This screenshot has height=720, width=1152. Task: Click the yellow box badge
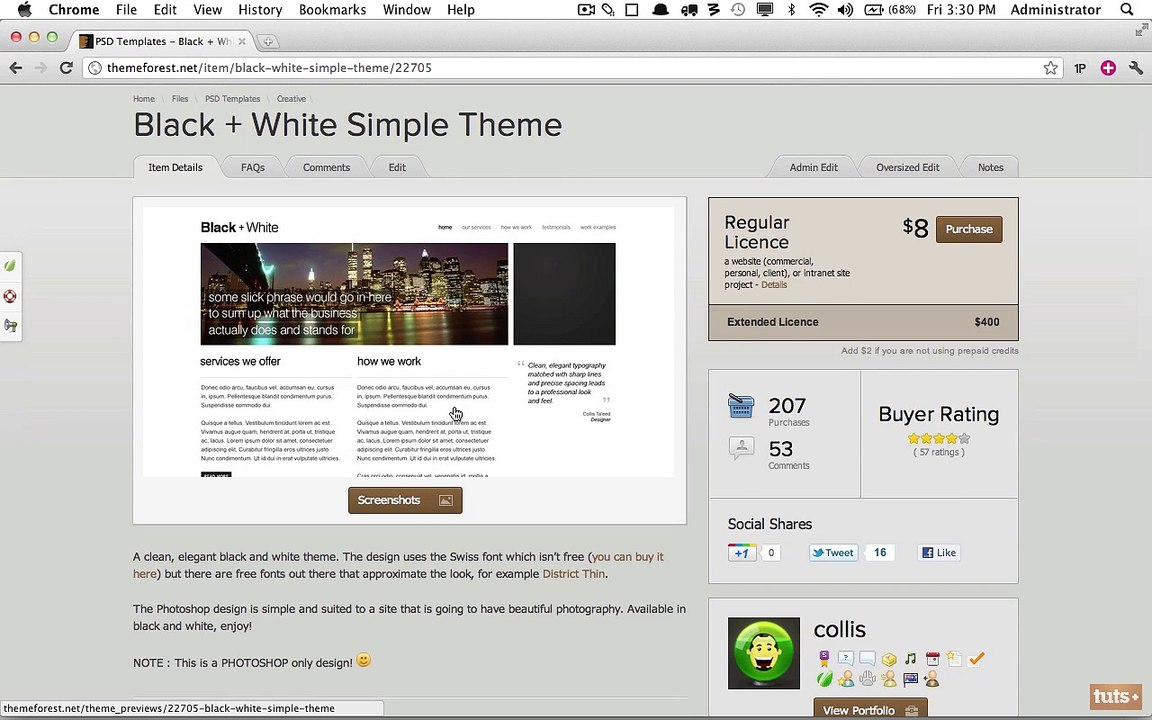pyautogui.click(x=889, y=659)
